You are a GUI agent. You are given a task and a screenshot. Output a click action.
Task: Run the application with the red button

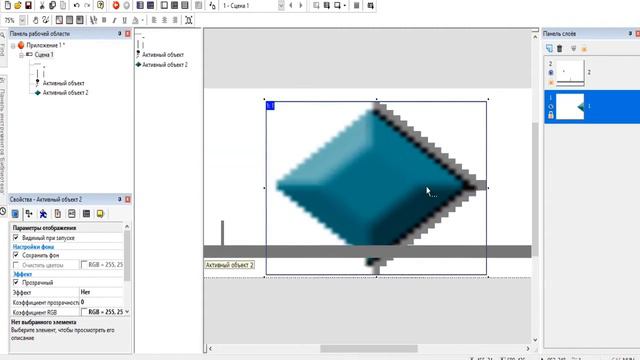(116, 5)
